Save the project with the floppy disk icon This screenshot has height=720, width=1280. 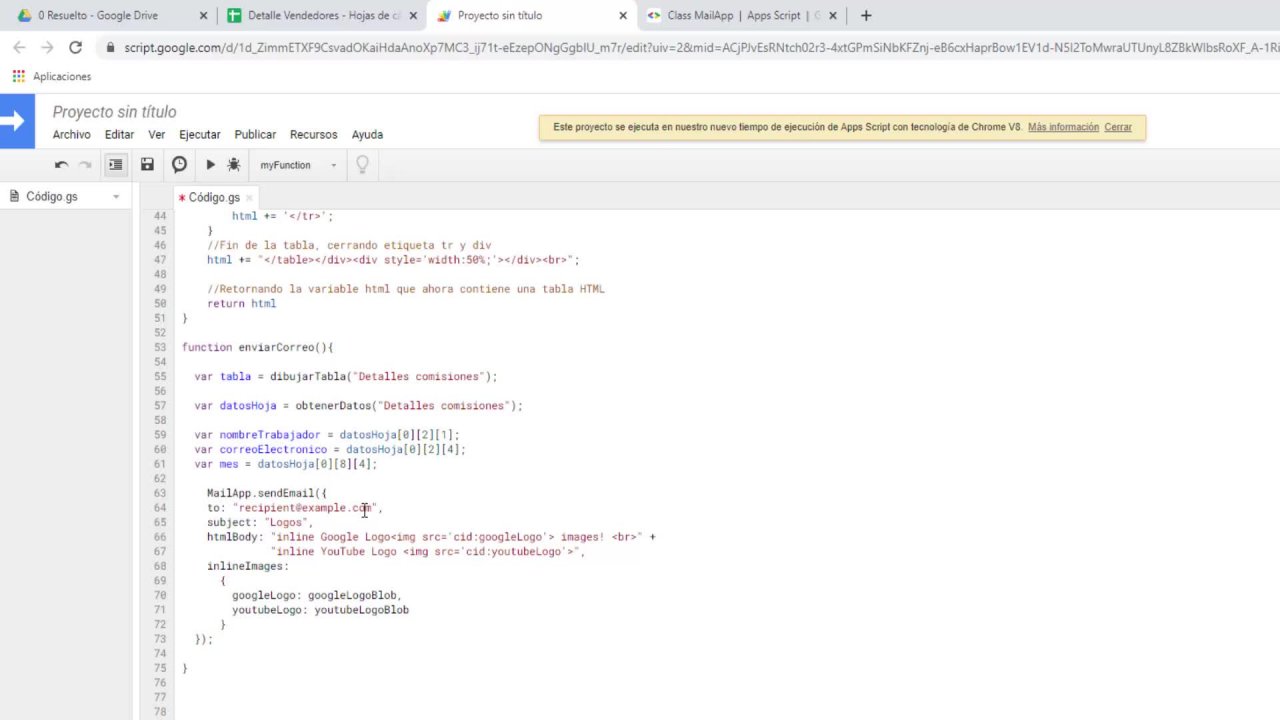[147, 165]
